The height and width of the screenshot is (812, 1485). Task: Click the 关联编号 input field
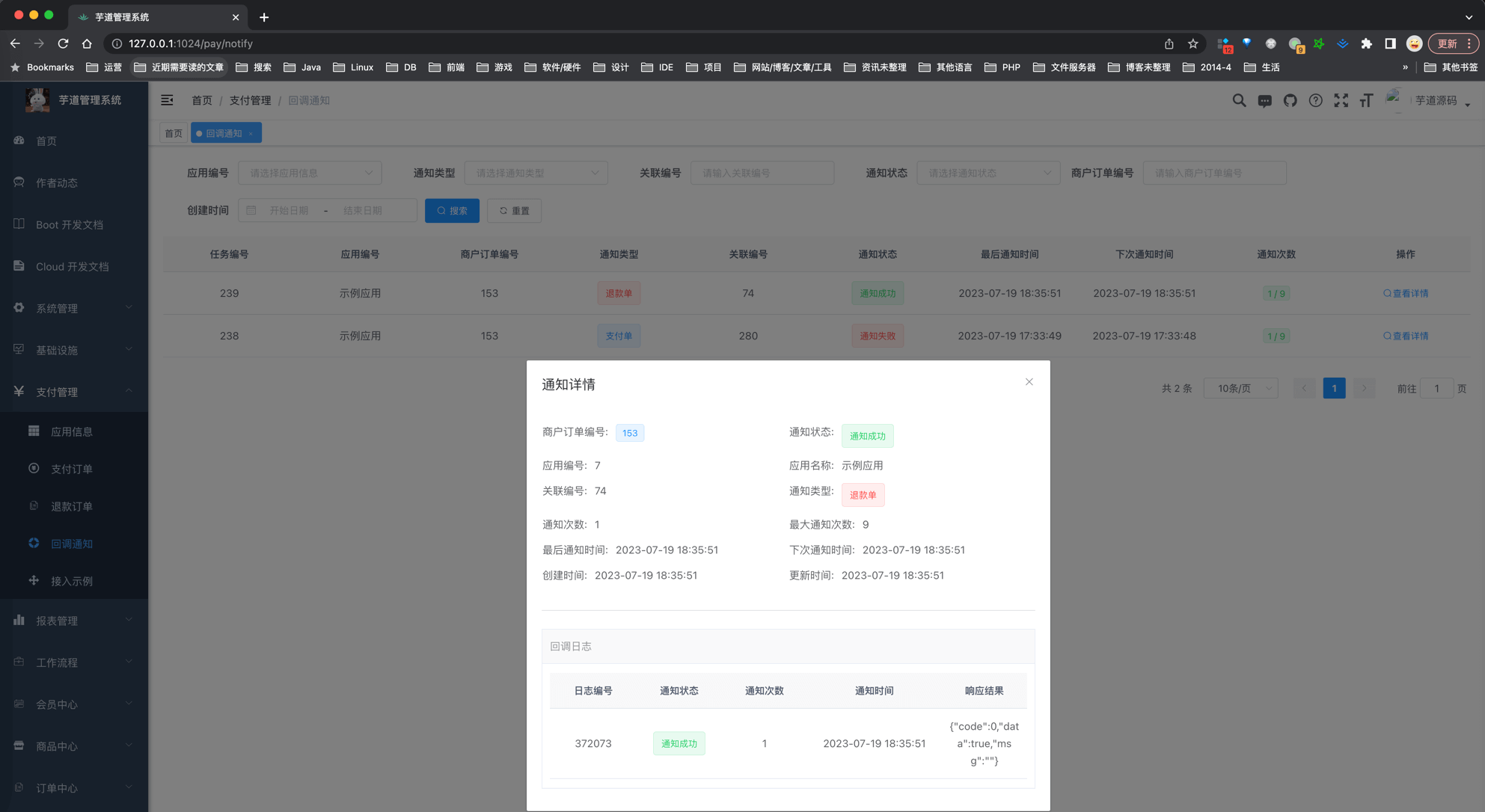click(x=762, y=173)
